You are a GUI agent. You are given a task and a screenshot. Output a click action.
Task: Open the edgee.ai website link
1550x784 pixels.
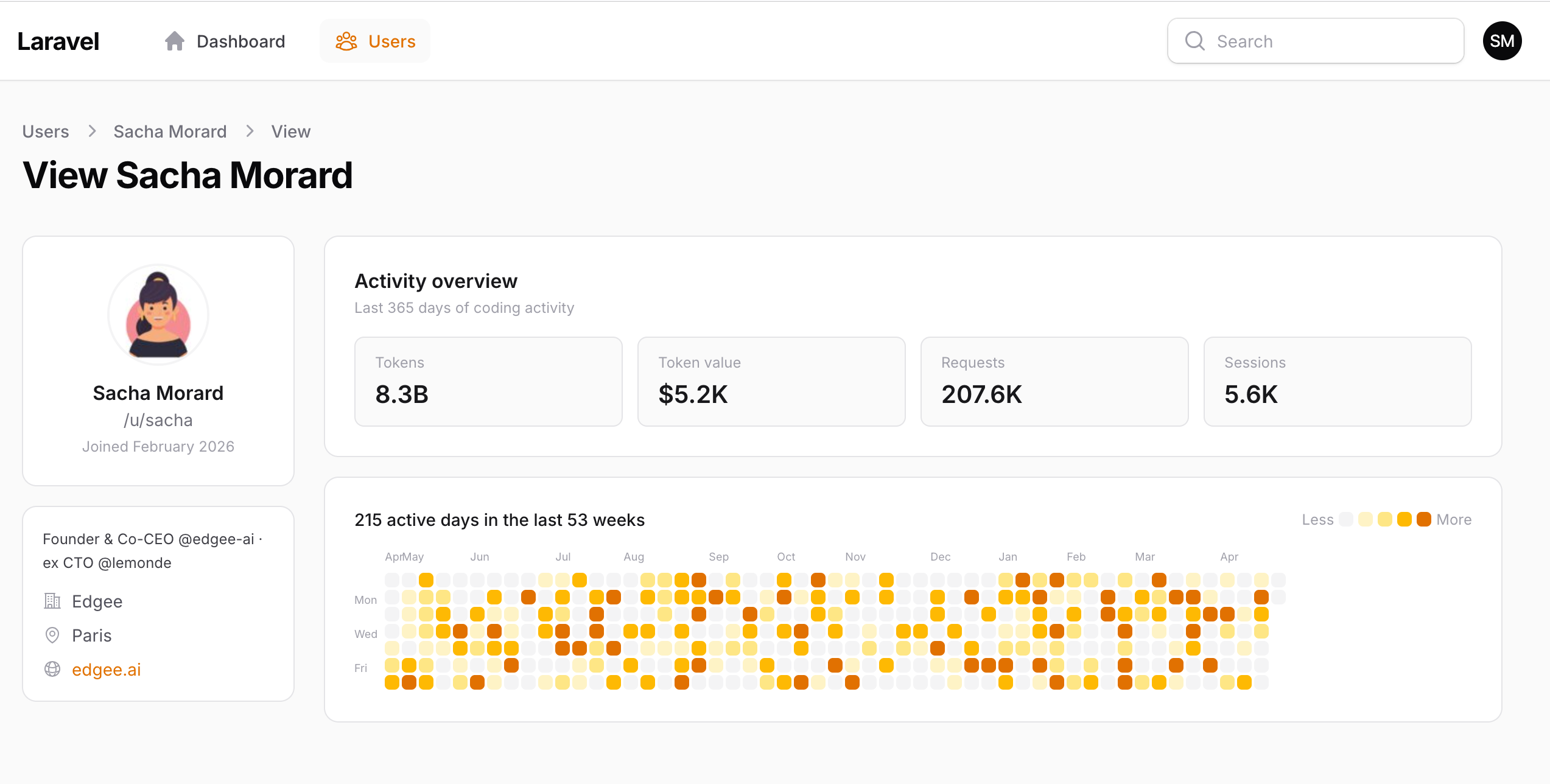tap(107, 670)
